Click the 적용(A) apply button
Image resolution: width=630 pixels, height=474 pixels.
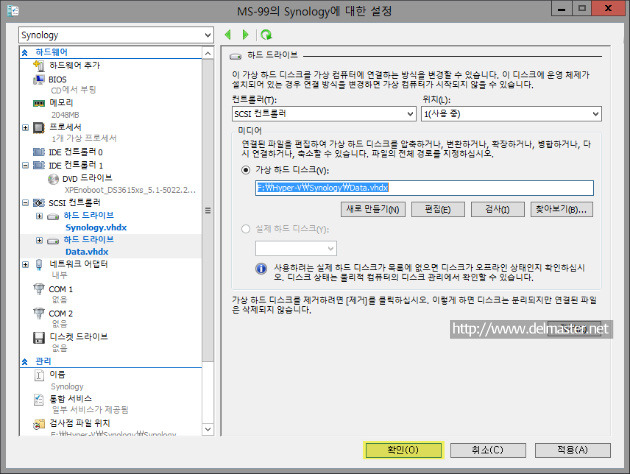pos(573,450)
